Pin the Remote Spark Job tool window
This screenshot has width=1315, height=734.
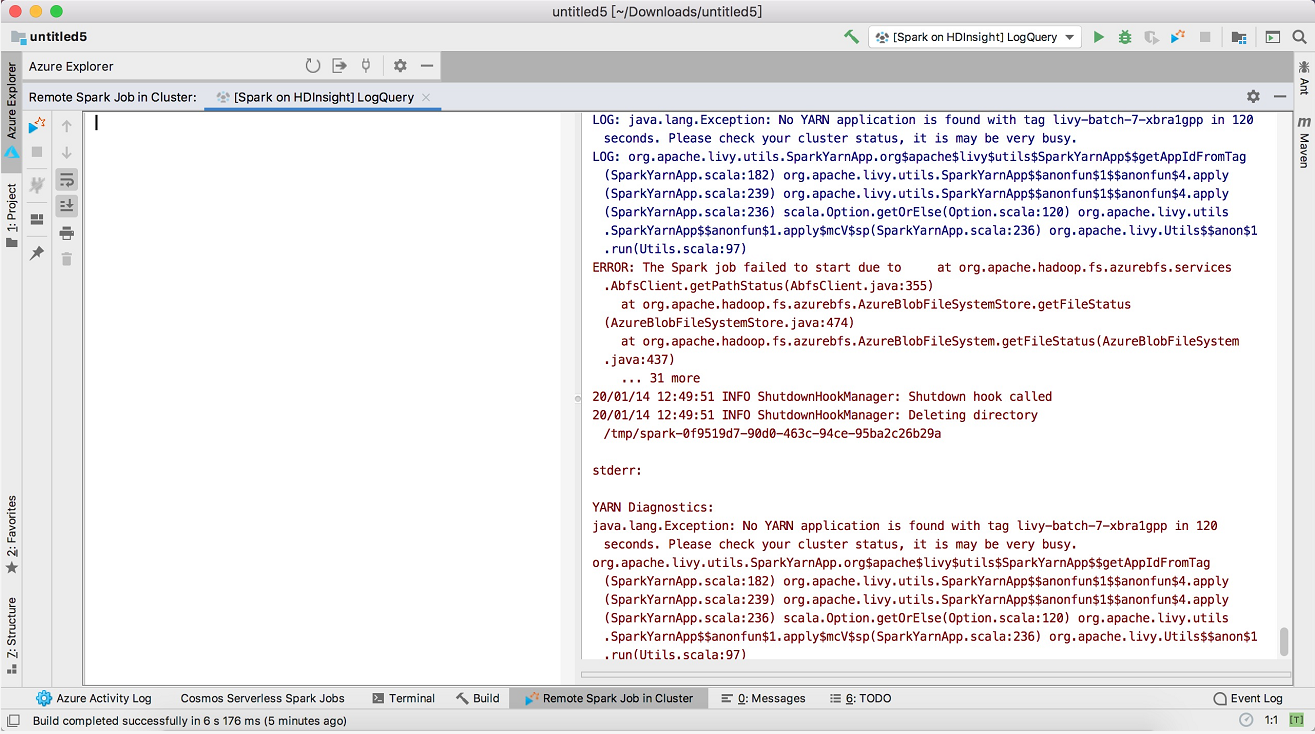37,252
